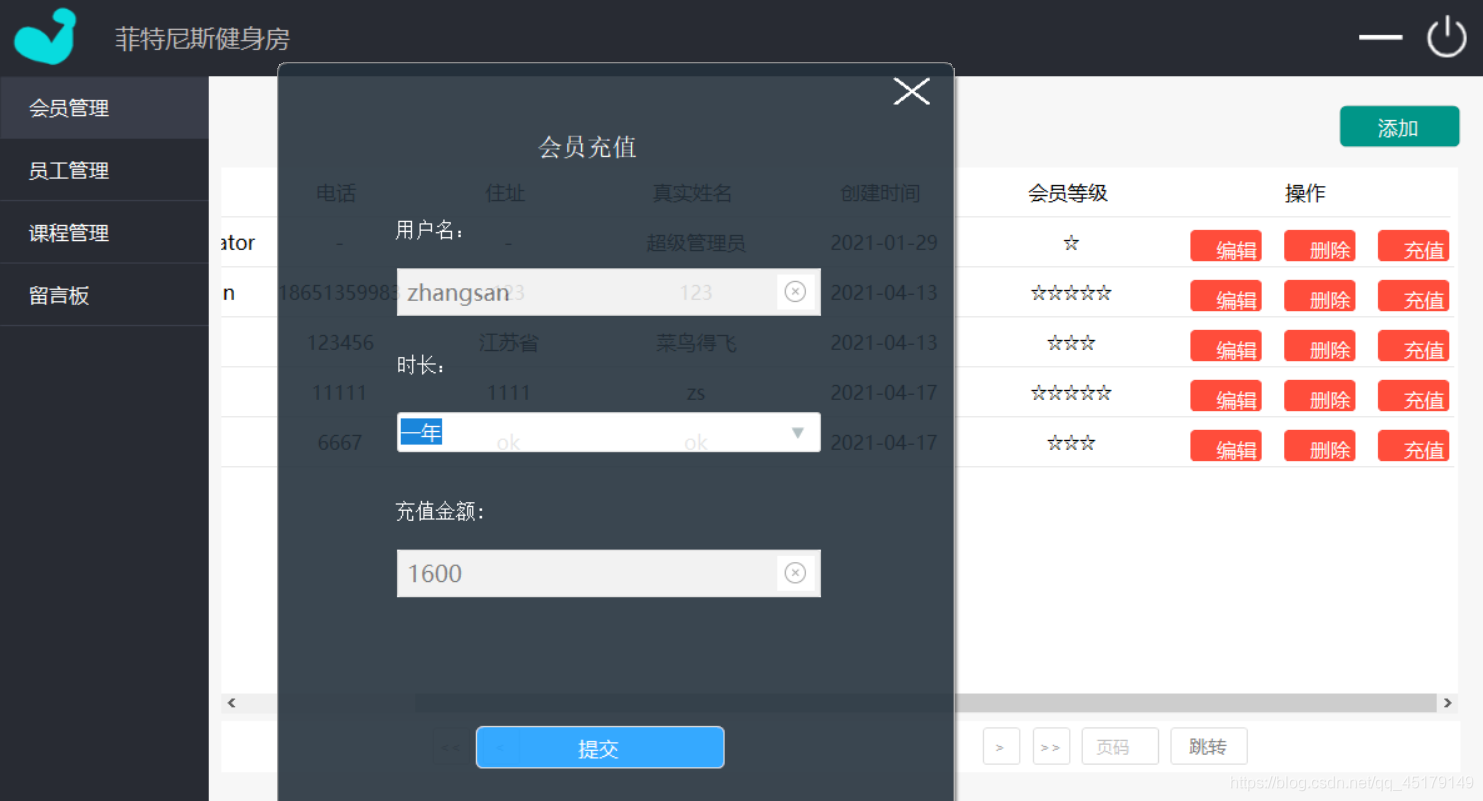Click the 用户名 input showing zhangsan
Image resolution: width=1483 pixels, height=801 pixels.
point(608,292)
